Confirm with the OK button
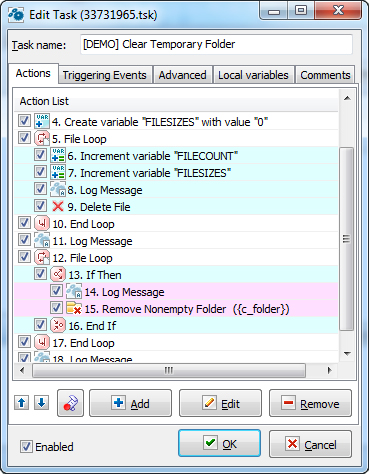This screenshot has width=369, height=474. 219,444
